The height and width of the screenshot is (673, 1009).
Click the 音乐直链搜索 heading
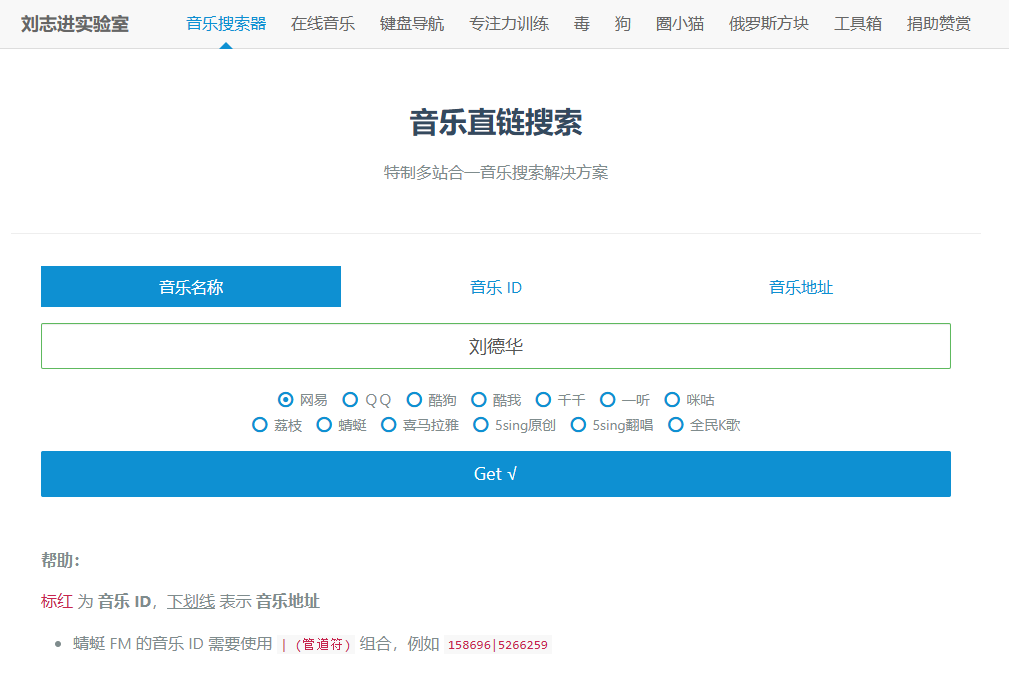click(496, 122)
